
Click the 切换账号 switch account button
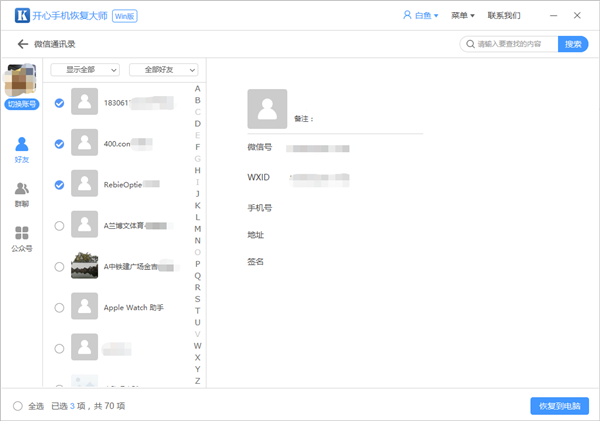pos(22,104)
